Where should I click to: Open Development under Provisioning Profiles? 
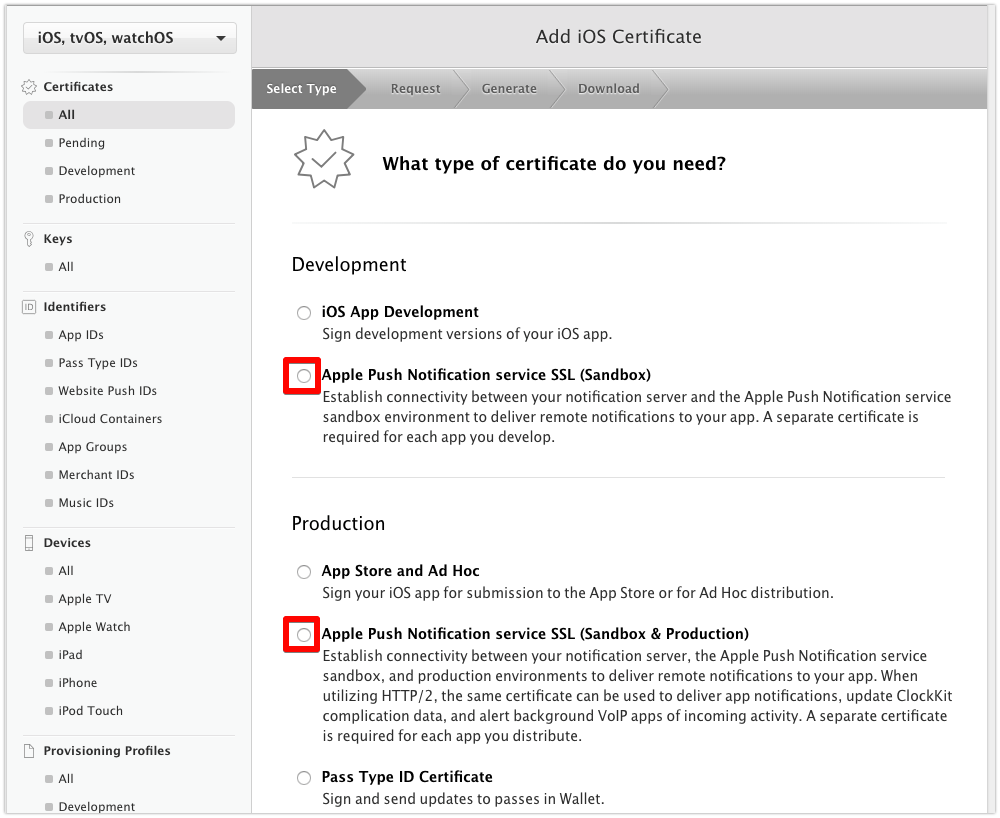pos(97,807)
